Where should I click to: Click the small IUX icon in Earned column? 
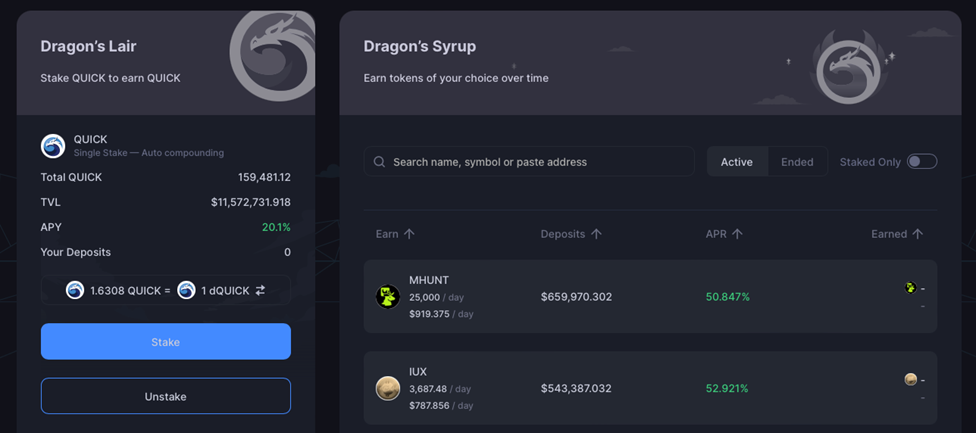coord(911,379)
